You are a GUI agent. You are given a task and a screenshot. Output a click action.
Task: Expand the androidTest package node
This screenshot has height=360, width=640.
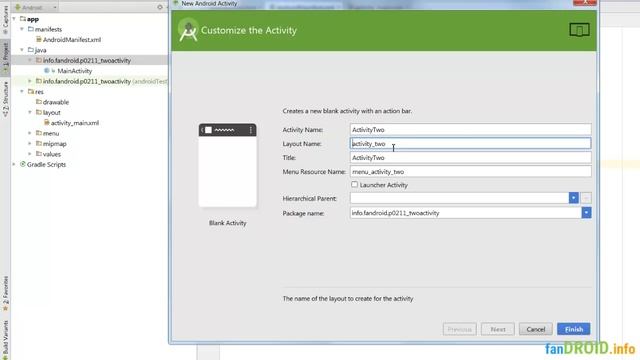pos(30,81)
